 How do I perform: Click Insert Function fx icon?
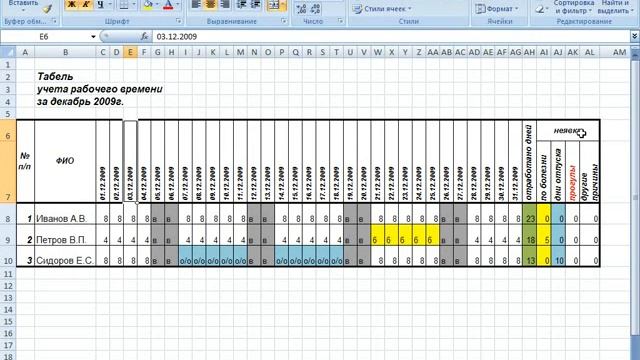(144, 37)
